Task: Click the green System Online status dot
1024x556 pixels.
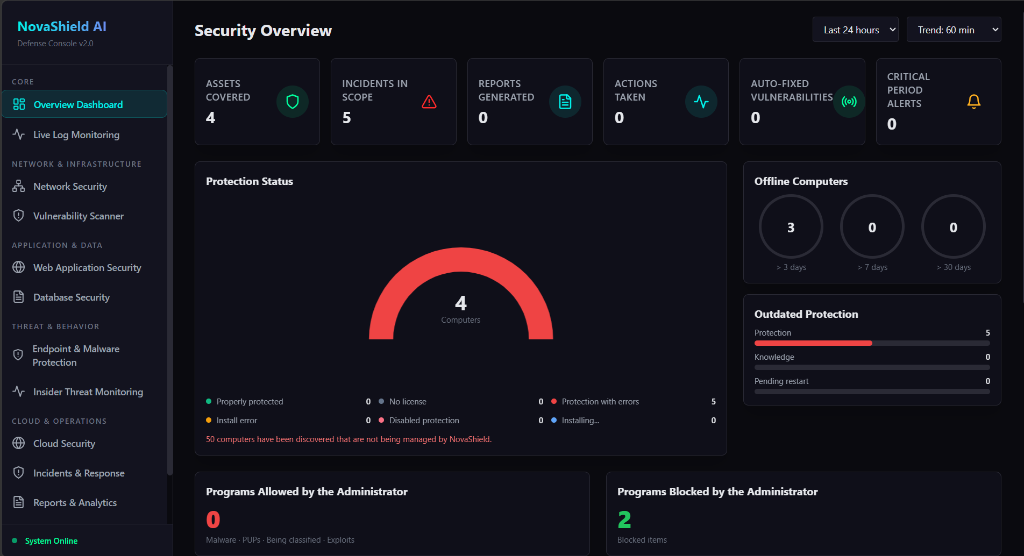Action: point(14,540)
